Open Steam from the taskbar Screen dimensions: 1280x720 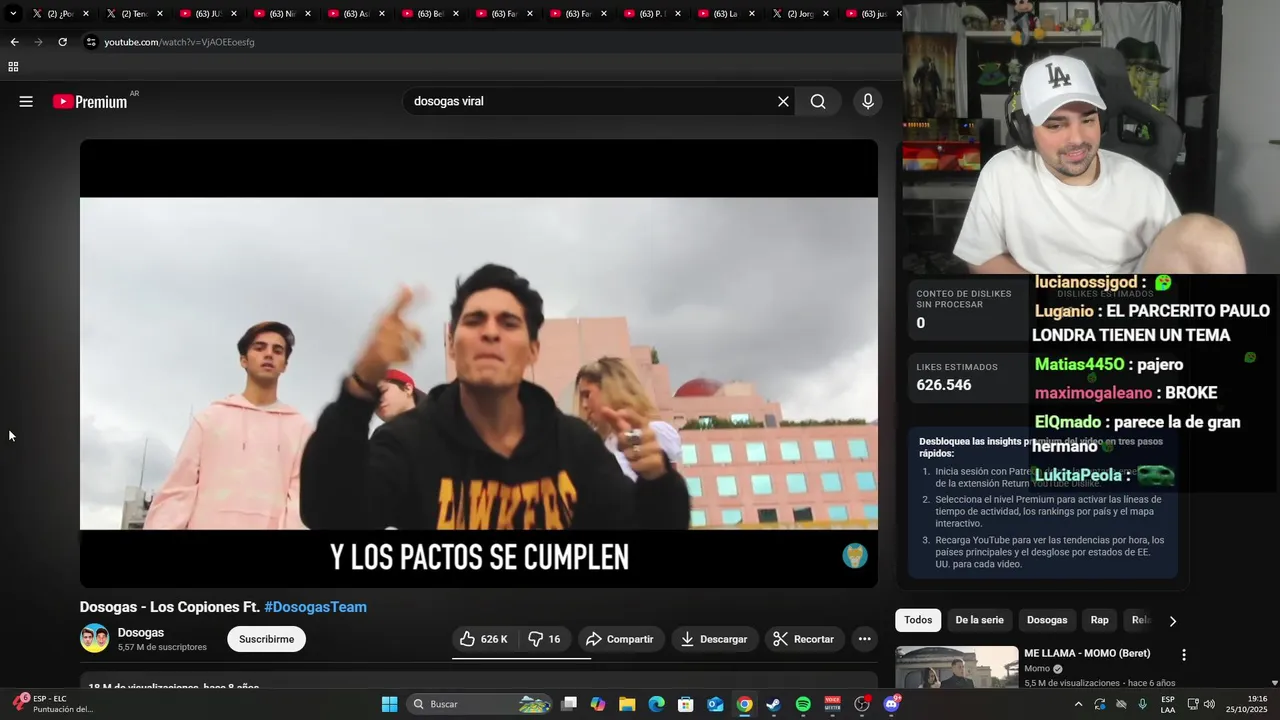tap(773, 704)
